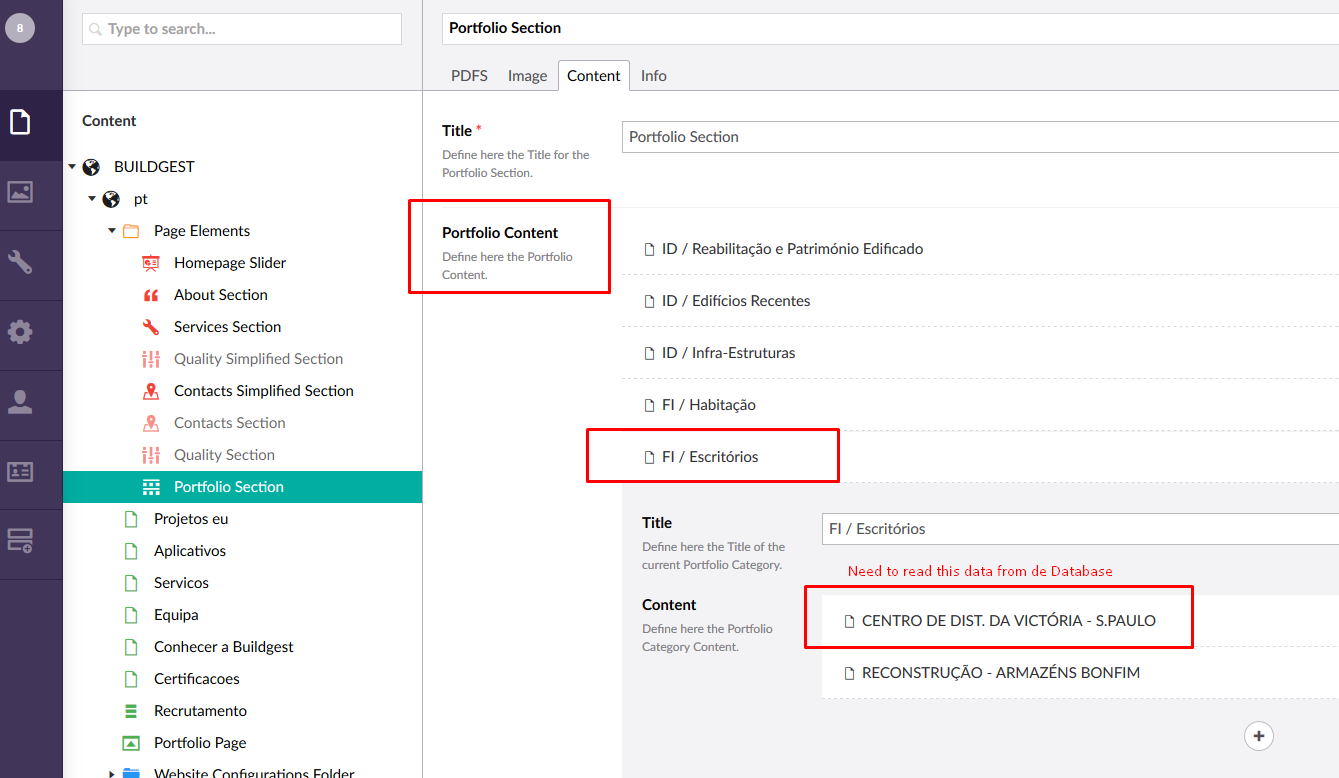This screenshot has width=1339, height=778.
Task: Switch to the Info tab
Action: (x=654, y=76)
